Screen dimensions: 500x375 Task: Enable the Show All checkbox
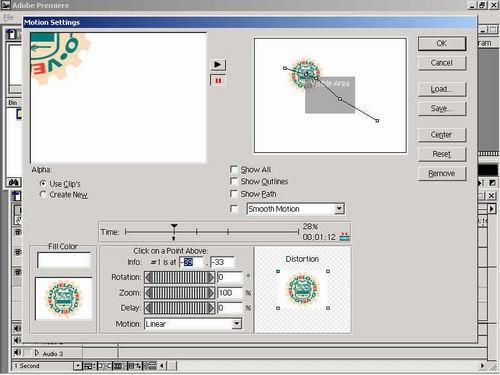click(234, 169)
